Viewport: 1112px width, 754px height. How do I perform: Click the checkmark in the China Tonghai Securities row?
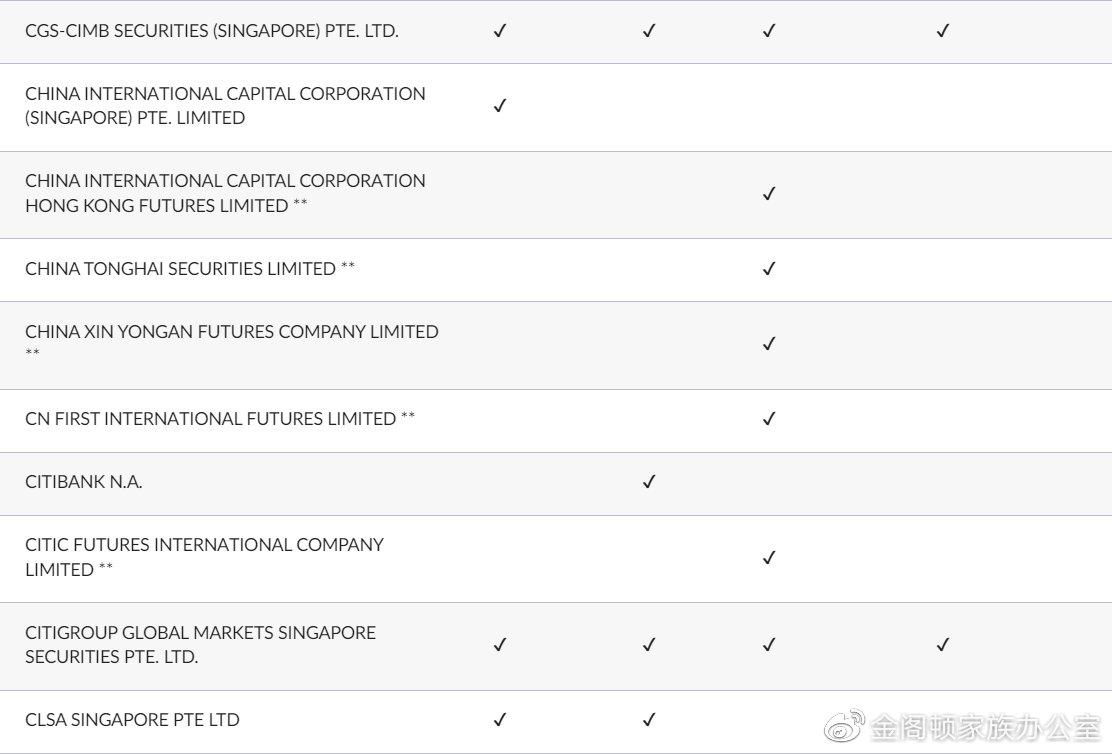point(769,268)
